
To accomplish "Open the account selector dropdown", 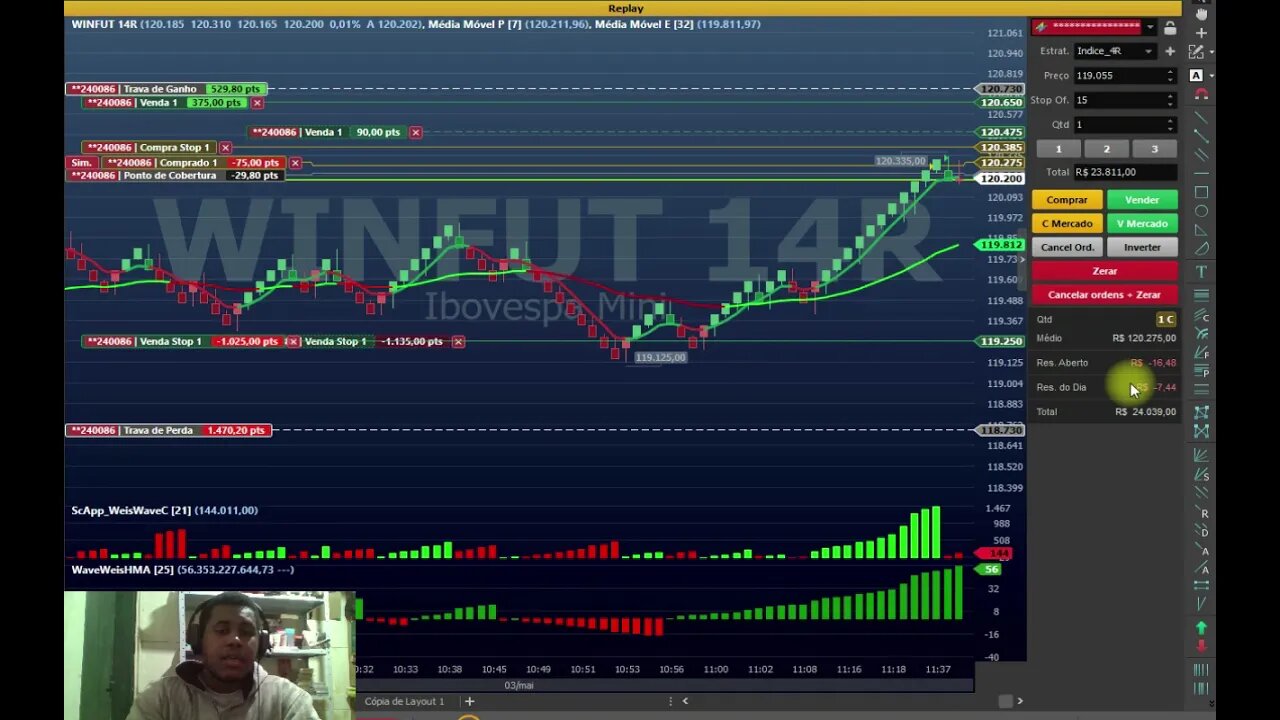I will point(1150,27).
